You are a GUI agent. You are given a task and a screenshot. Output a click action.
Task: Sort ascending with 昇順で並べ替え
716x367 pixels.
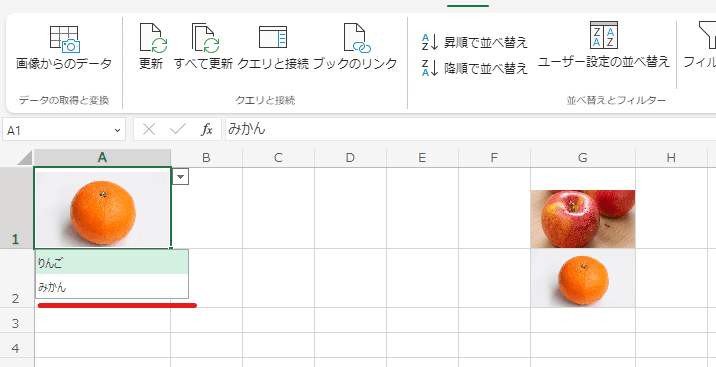click(x=474, y=42)
